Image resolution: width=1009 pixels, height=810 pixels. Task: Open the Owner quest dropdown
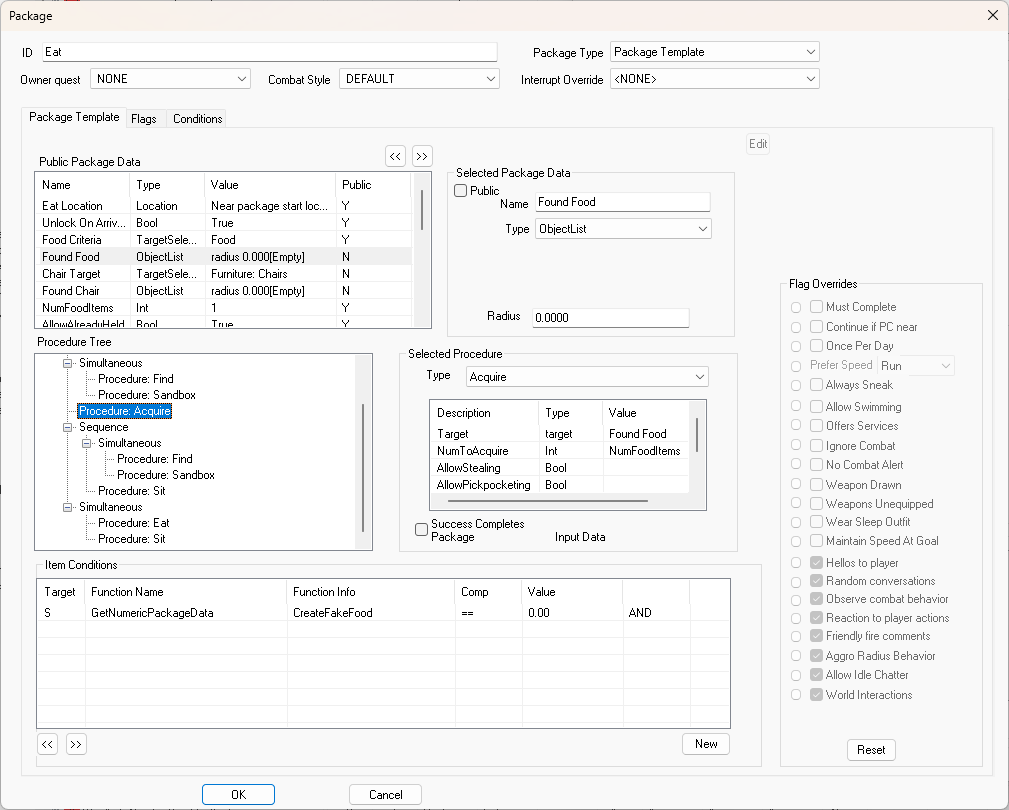pos(171,79)
